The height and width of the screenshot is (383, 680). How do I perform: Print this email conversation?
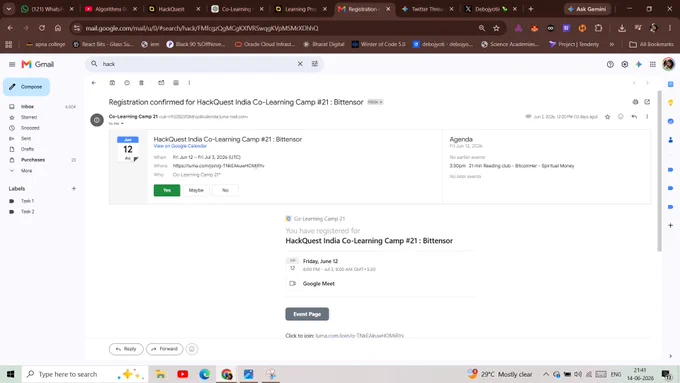[x=635, y=102]
